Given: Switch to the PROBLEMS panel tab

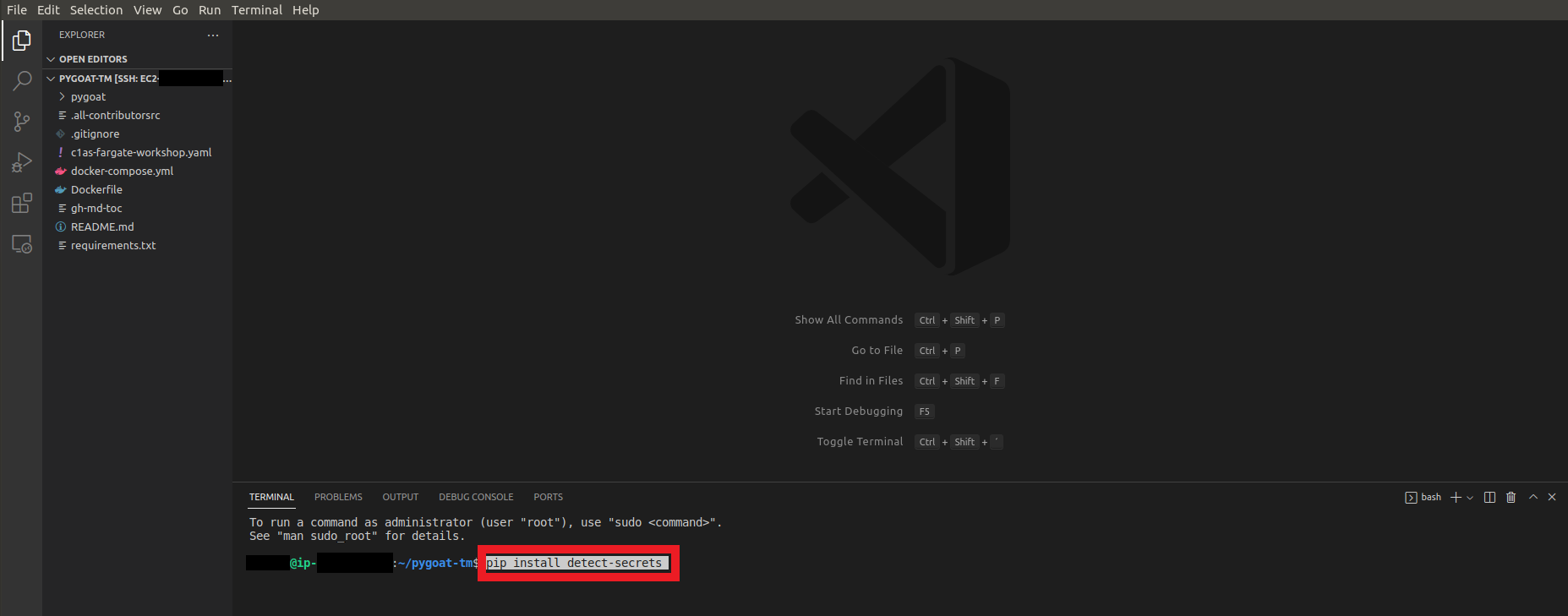Looking at the screenshot, I should (x=338, y=497).
